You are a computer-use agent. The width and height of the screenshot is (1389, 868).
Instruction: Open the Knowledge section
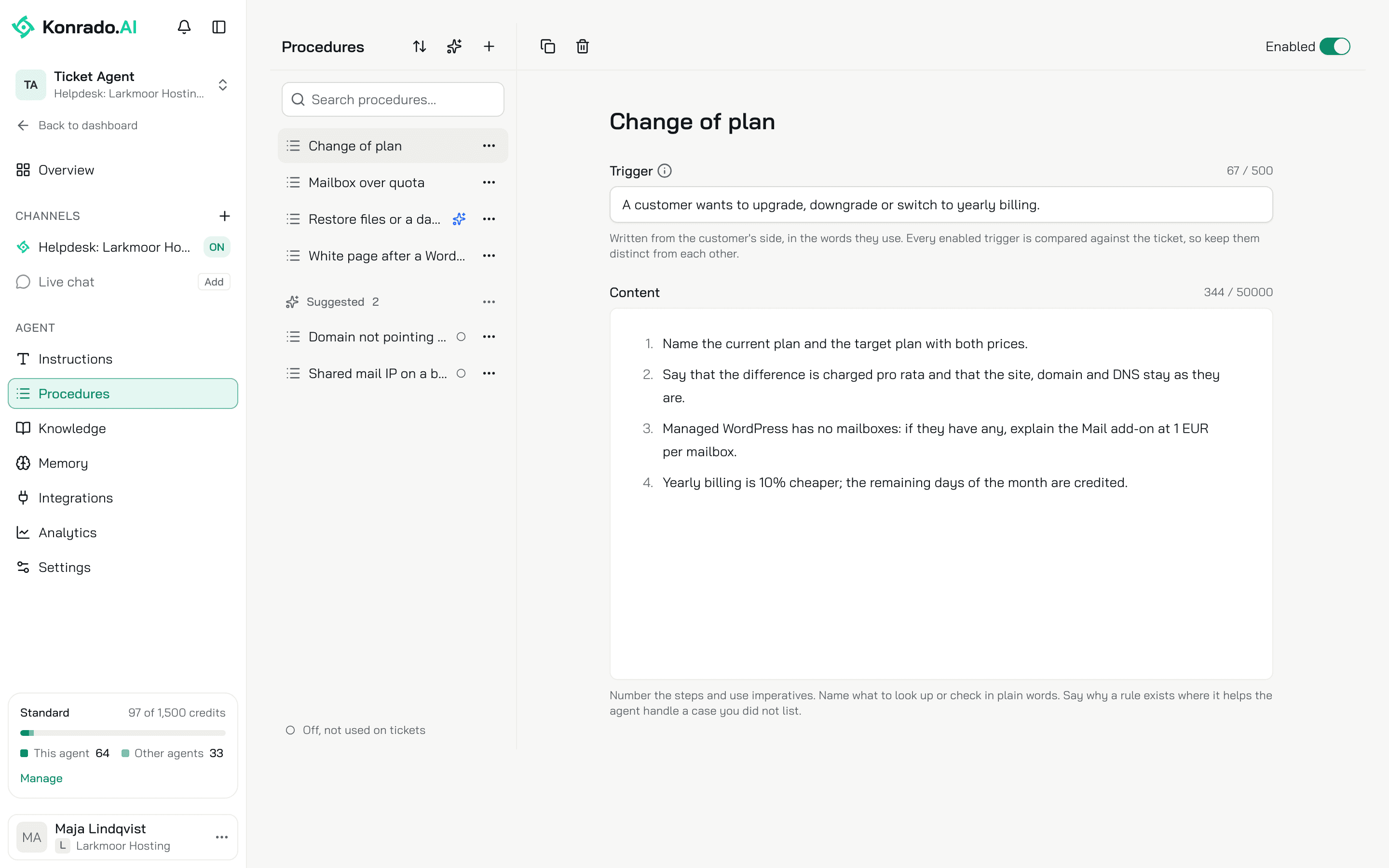pyautogui.click(x=123, y=428)
